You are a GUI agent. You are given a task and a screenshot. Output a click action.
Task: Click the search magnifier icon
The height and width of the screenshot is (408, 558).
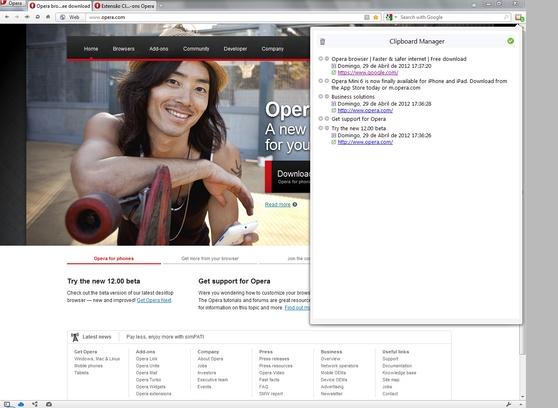point(506,17)
